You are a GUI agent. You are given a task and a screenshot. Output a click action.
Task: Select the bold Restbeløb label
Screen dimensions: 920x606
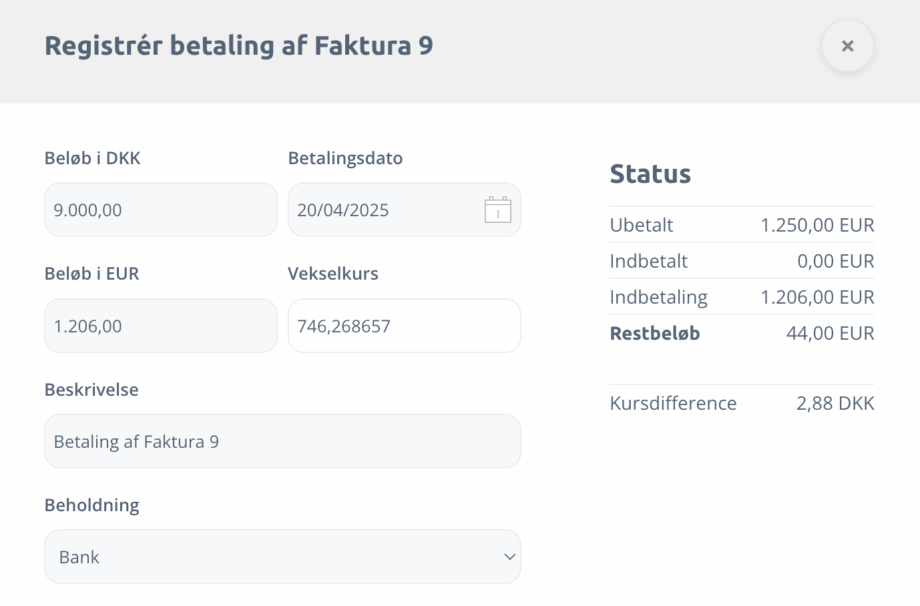pyautogui.click(x=655, y=333)
